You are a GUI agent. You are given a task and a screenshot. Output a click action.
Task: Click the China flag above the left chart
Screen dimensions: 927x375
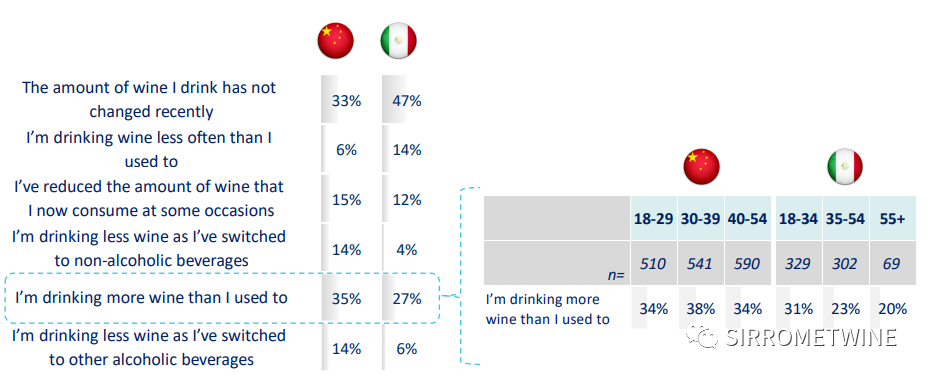pos(336,41)
